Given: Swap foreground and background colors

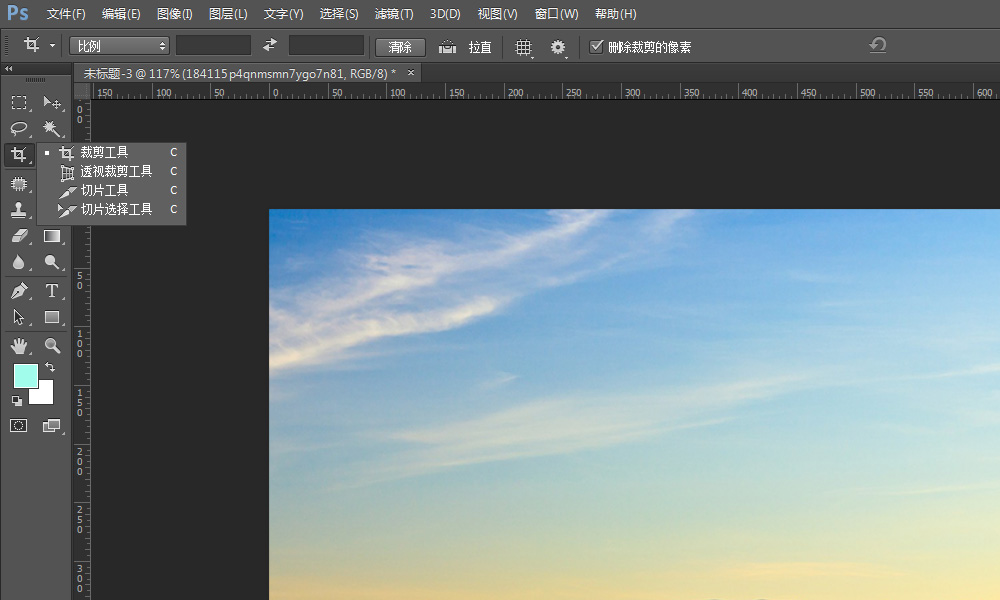Looking at the screenshot, I should pyautogui.click(x=50, y=368).
